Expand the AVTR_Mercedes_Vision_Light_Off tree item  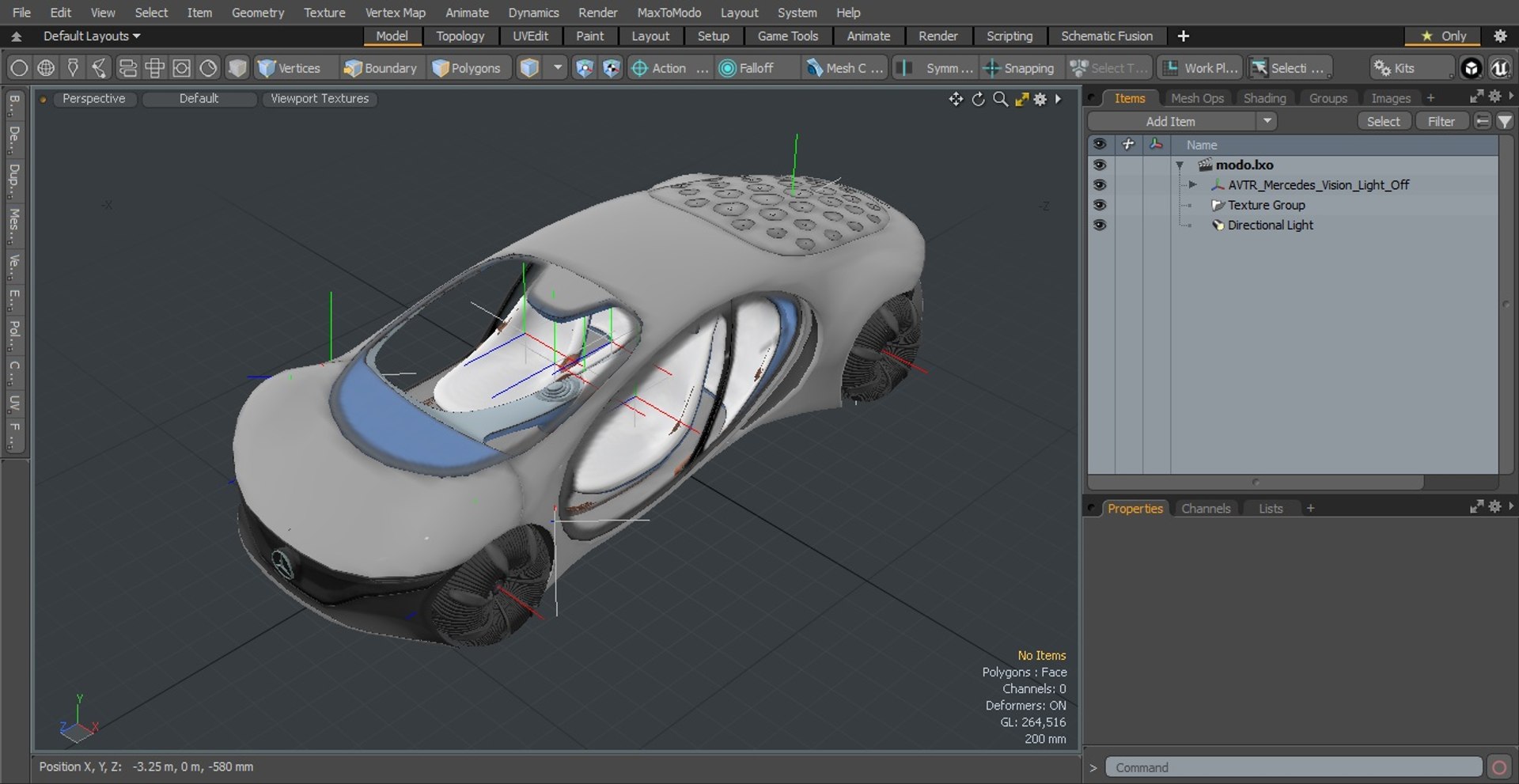point(1192,185)
